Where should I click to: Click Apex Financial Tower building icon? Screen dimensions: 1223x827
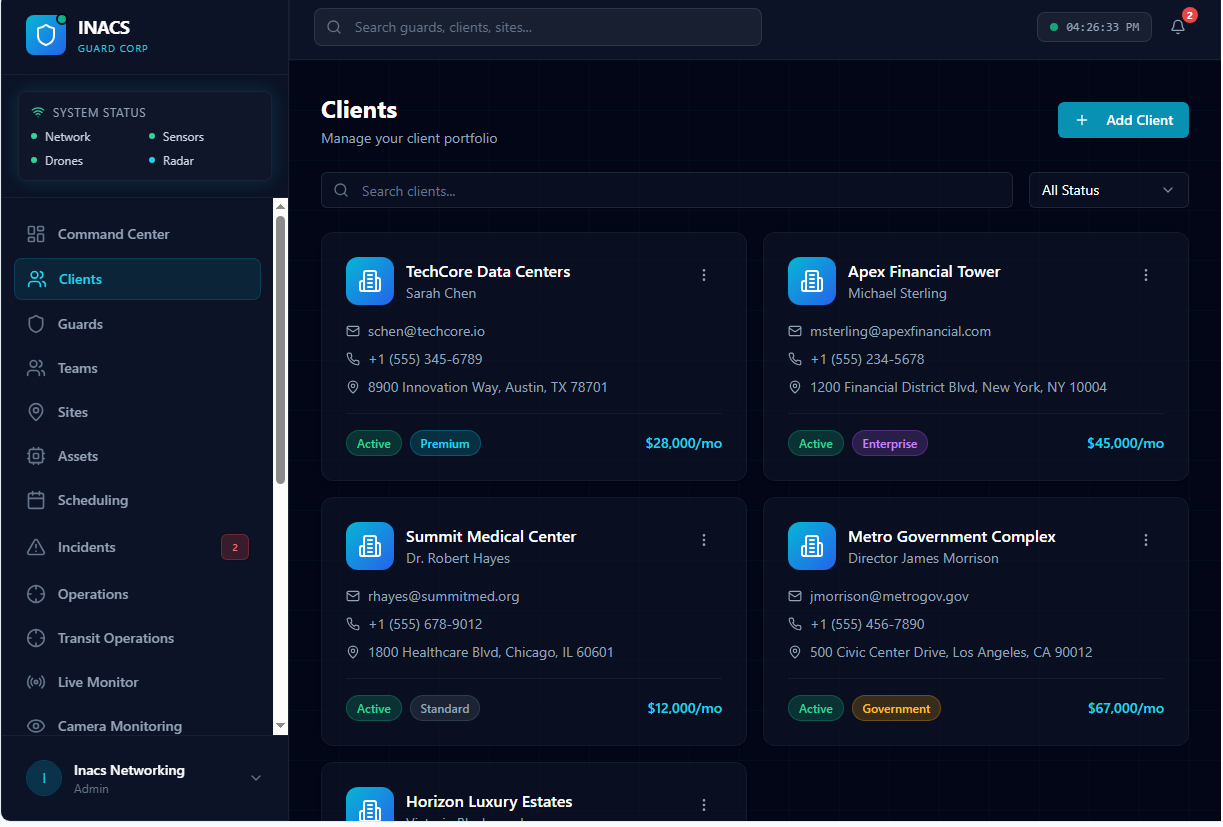[812, 281]
